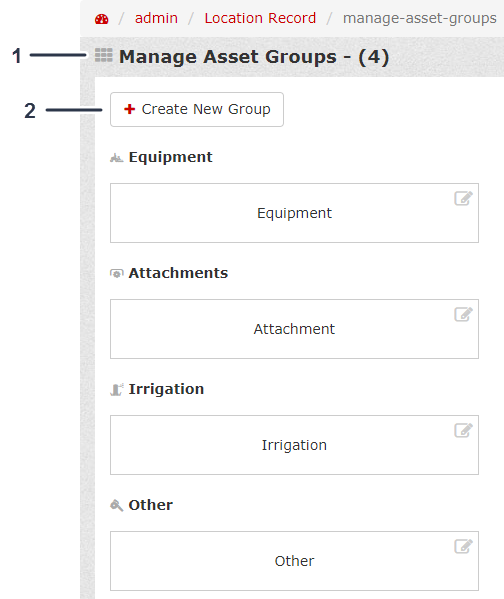Image resolution: width=504 pixels, height=599 pixels.
Task: Click the Manage Asset Groups heading
Action: pos(254,57)
